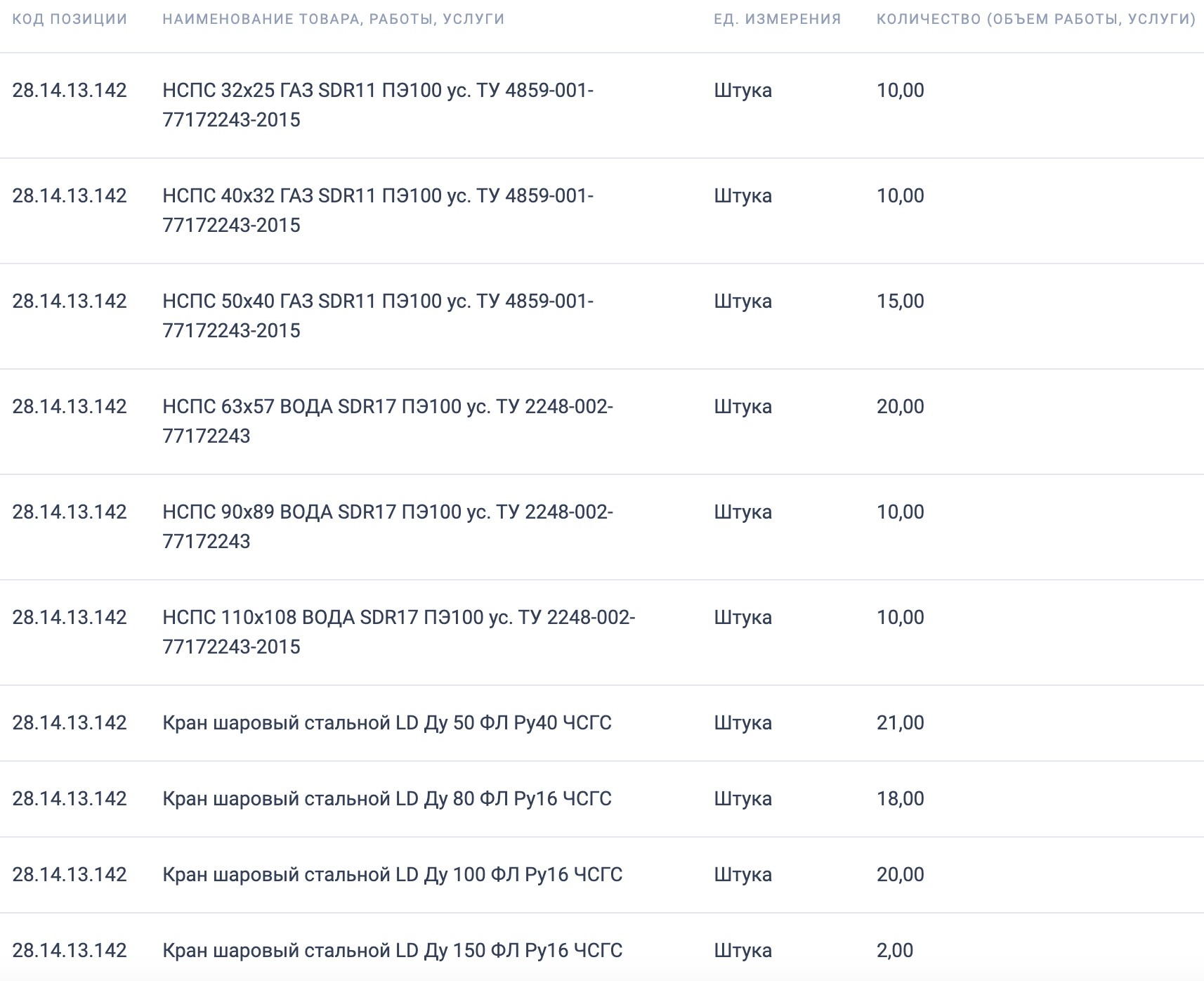Click position code in НСПС 32х25 row
1204x981 pixels.
70,91
